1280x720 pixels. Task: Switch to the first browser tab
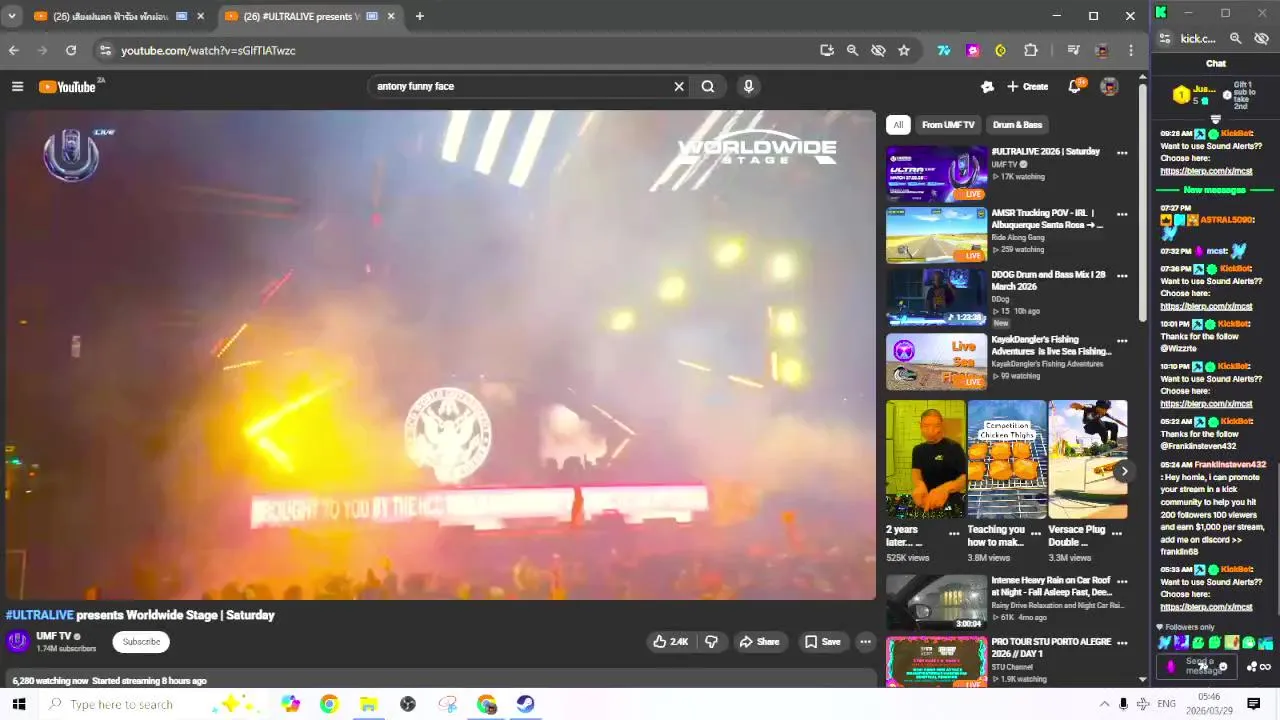117,16
